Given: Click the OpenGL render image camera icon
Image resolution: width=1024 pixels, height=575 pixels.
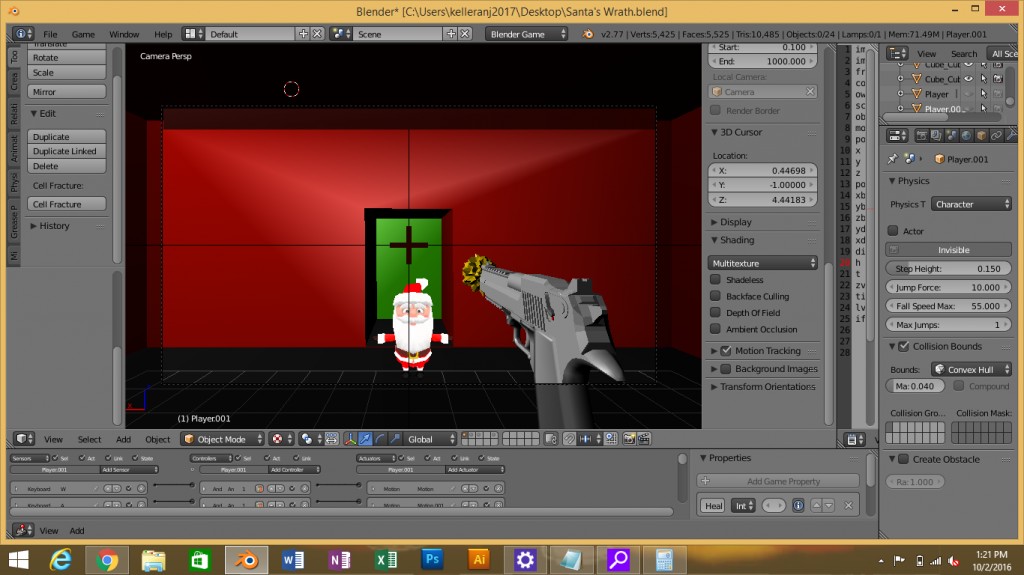Looking at the screenshot, I should click(629, 439).
